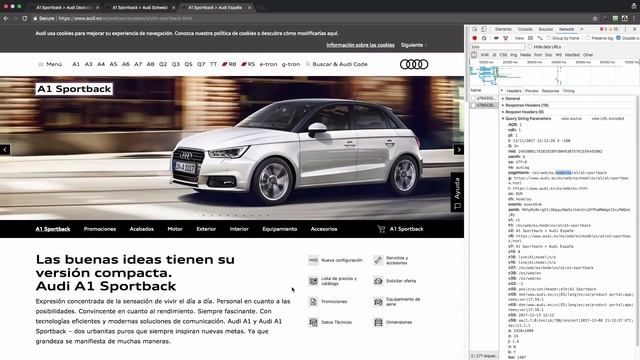Click the network filter text field
The height and width of the screenshot is (360, 640).
point(498,47)
